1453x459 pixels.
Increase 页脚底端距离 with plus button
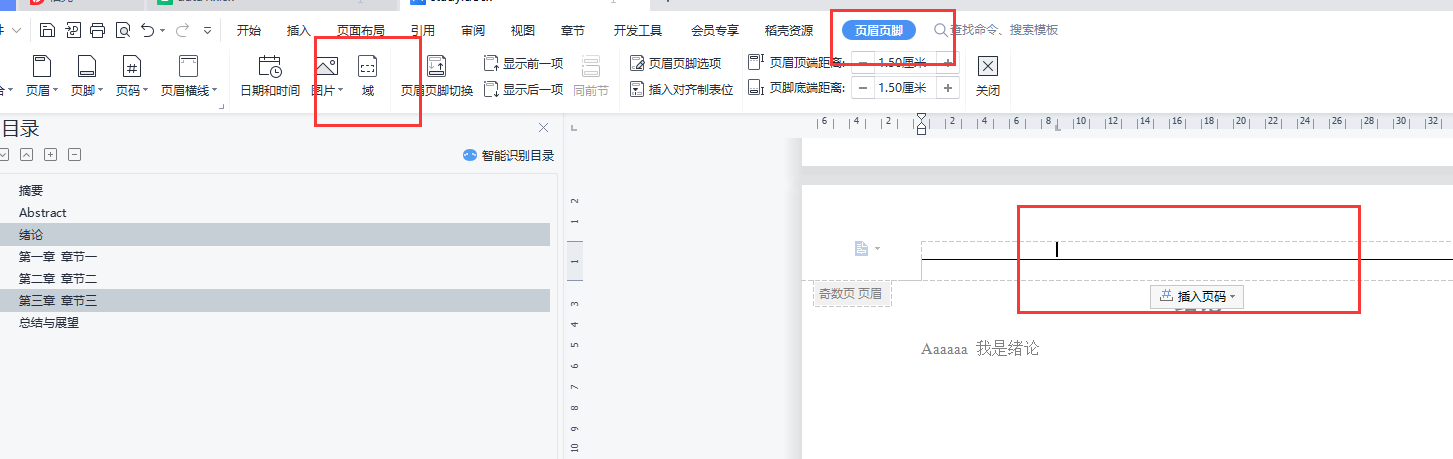947,88
